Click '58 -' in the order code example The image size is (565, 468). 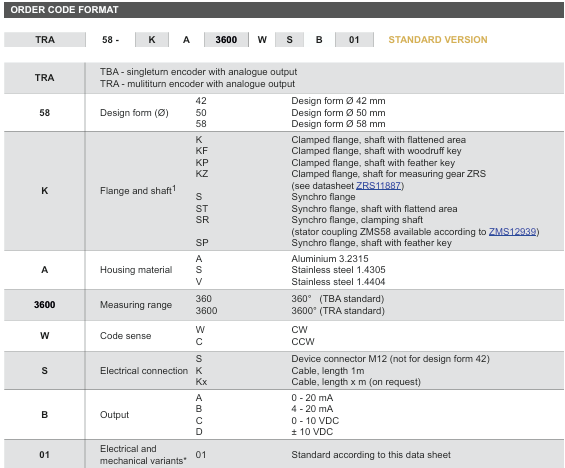click(110, 40)
